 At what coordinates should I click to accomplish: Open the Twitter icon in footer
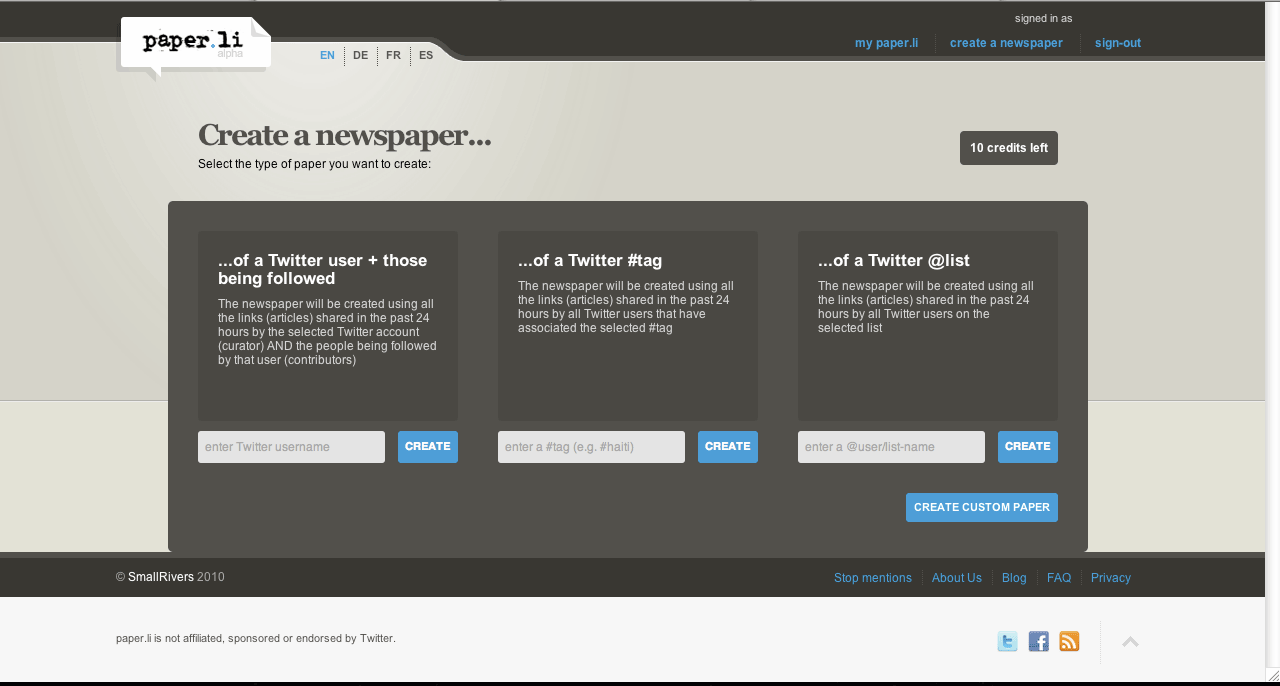(x=1007, y=642)
